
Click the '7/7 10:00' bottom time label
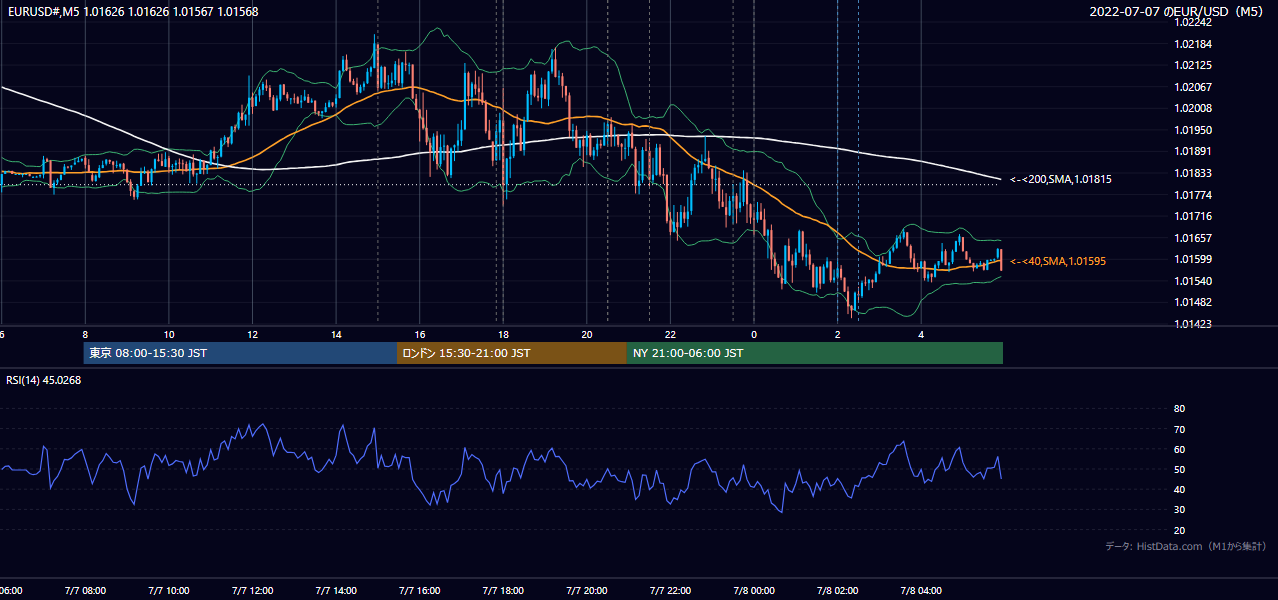(168, 591)
